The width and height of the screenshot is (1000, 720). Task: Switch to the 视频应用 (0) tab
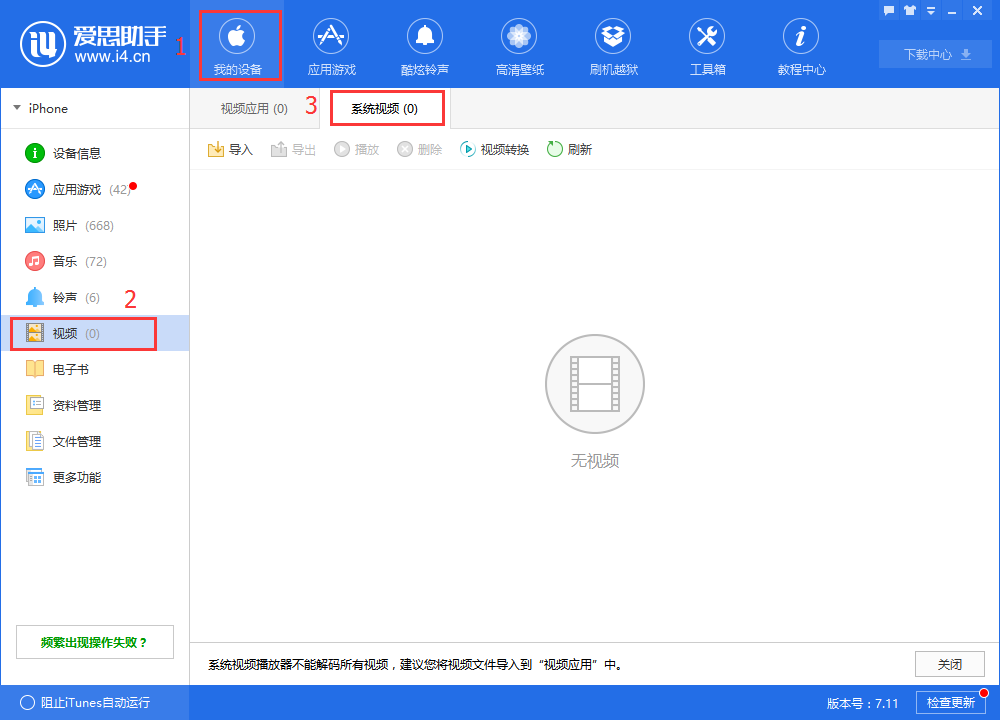254,108
